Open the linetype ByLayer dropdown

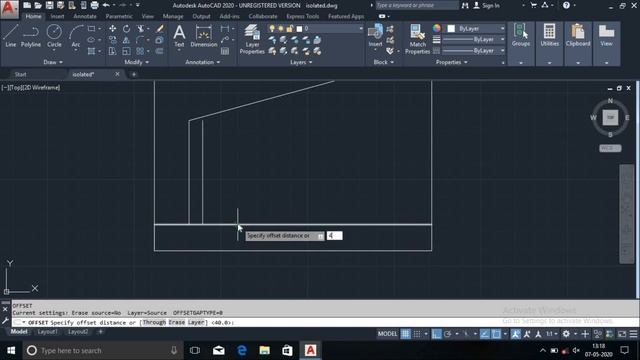pos(502,51)
